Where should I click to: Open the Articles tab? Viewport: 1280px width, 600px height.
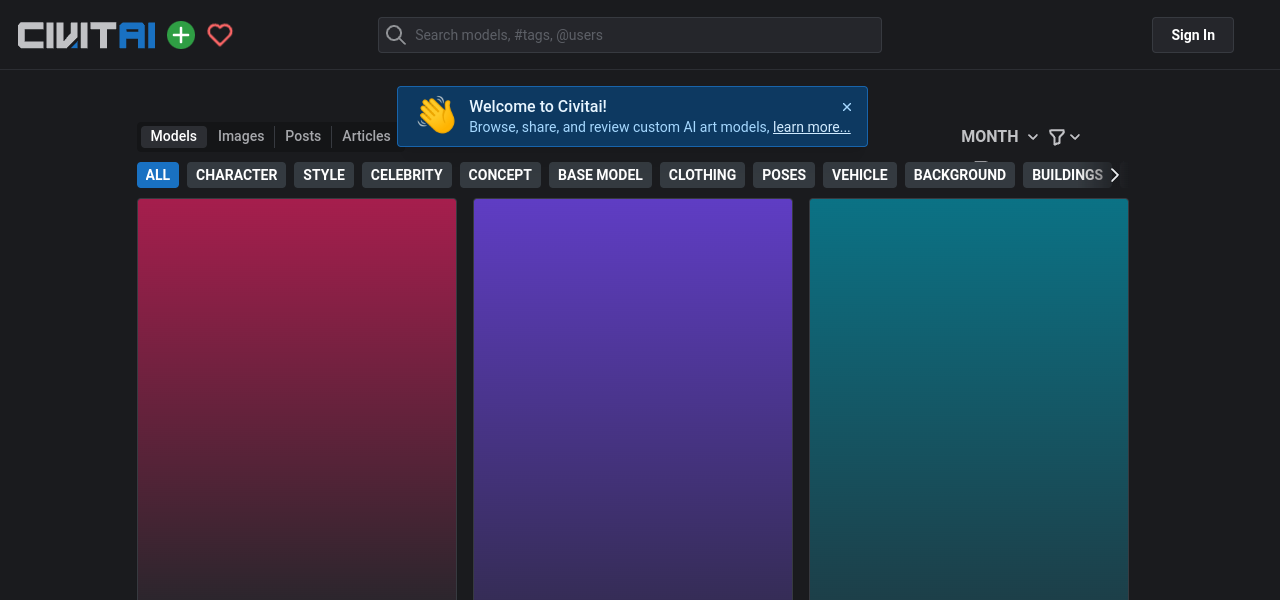click(366, 136)
